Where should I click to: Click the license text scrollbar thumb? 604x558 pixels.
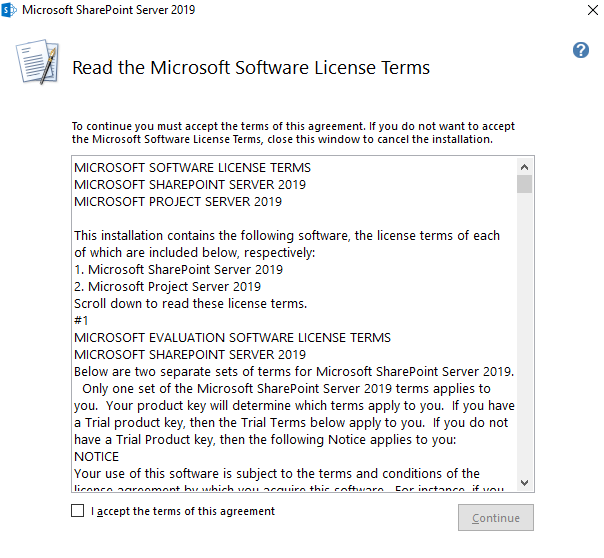tap(524, 184)
